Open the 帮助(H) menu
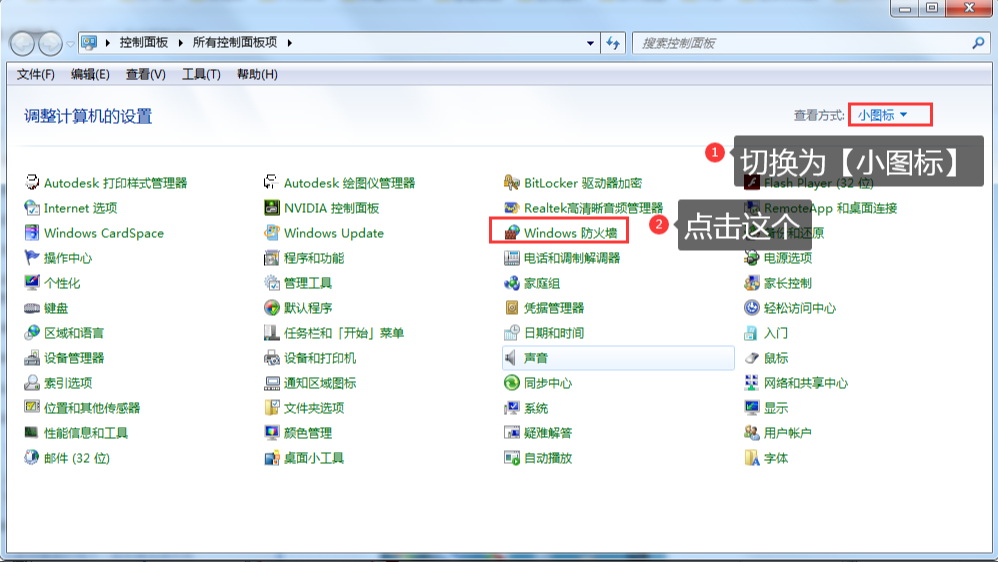998x562 pixels. coord(257,74)
